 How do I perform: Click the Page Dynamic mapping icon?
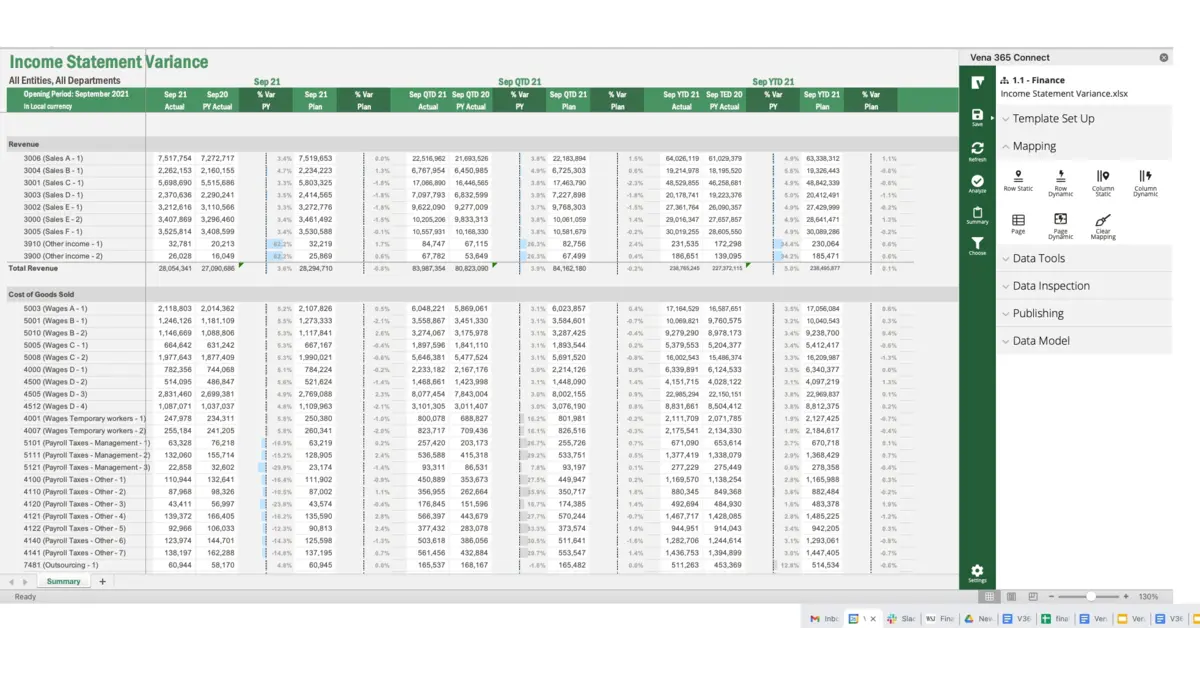pos(1060,221)
